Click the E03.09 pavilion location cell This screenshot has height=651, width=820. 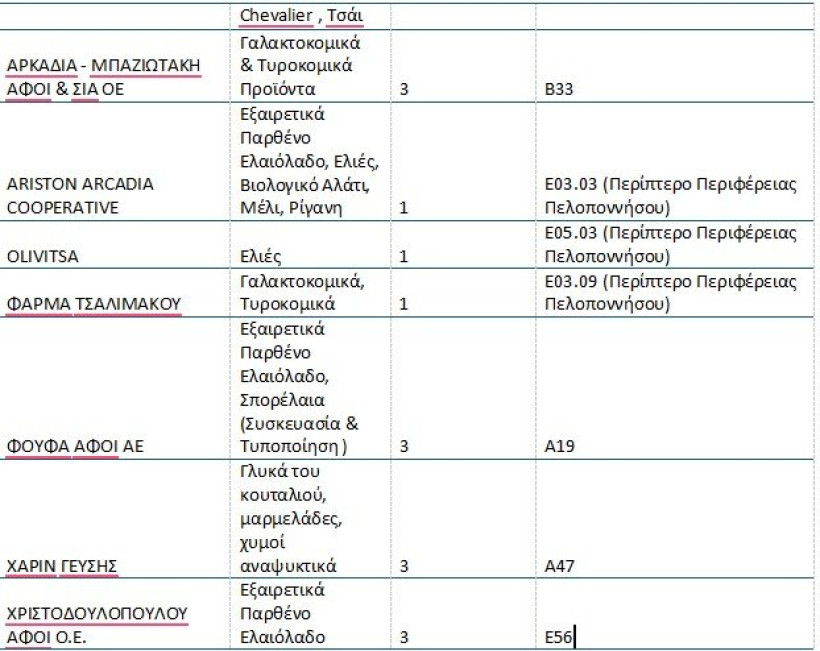[670, 292]
